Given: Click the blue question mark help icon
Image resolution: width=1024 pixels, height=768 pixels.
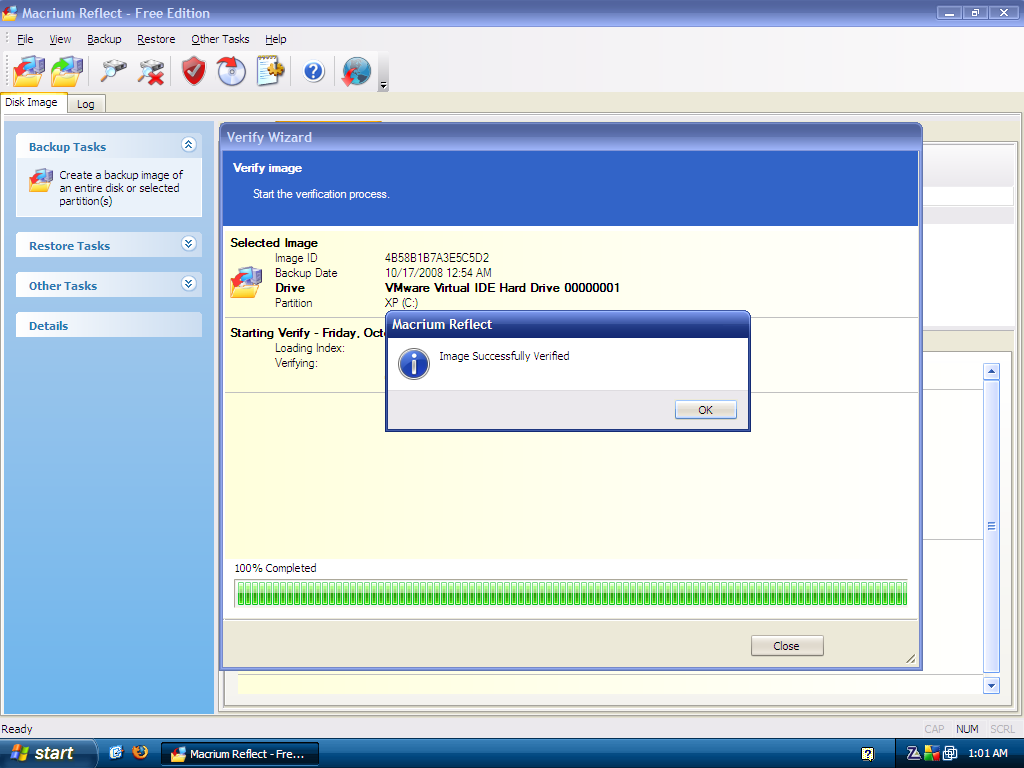Looking at the screenshot, I should tap(313, 71).
